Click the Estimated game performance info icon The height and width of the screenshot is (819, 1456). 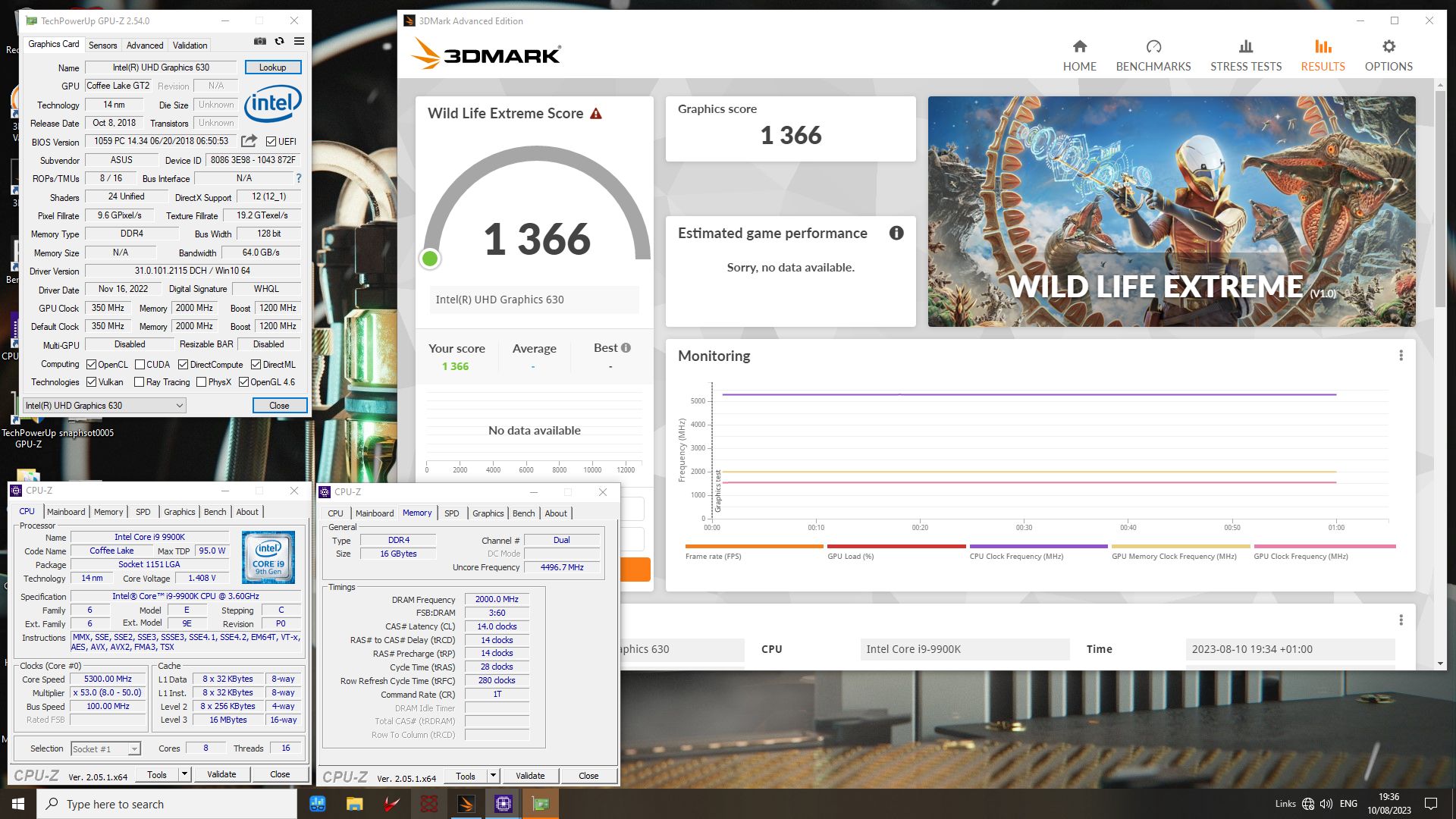896,233
